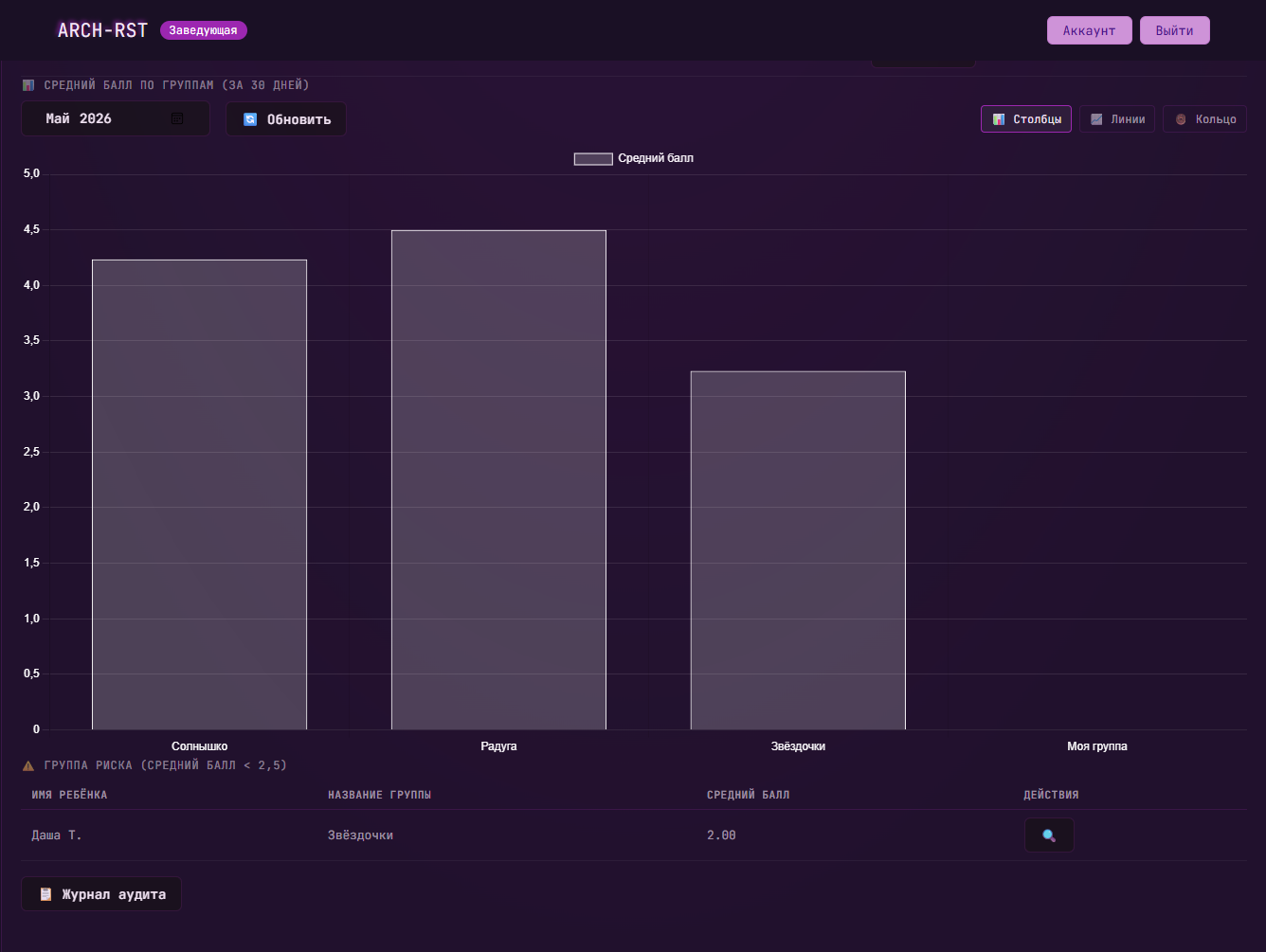Click the warning icon by Группа риска
The image size is (1266, 952).
pos(28,765)
